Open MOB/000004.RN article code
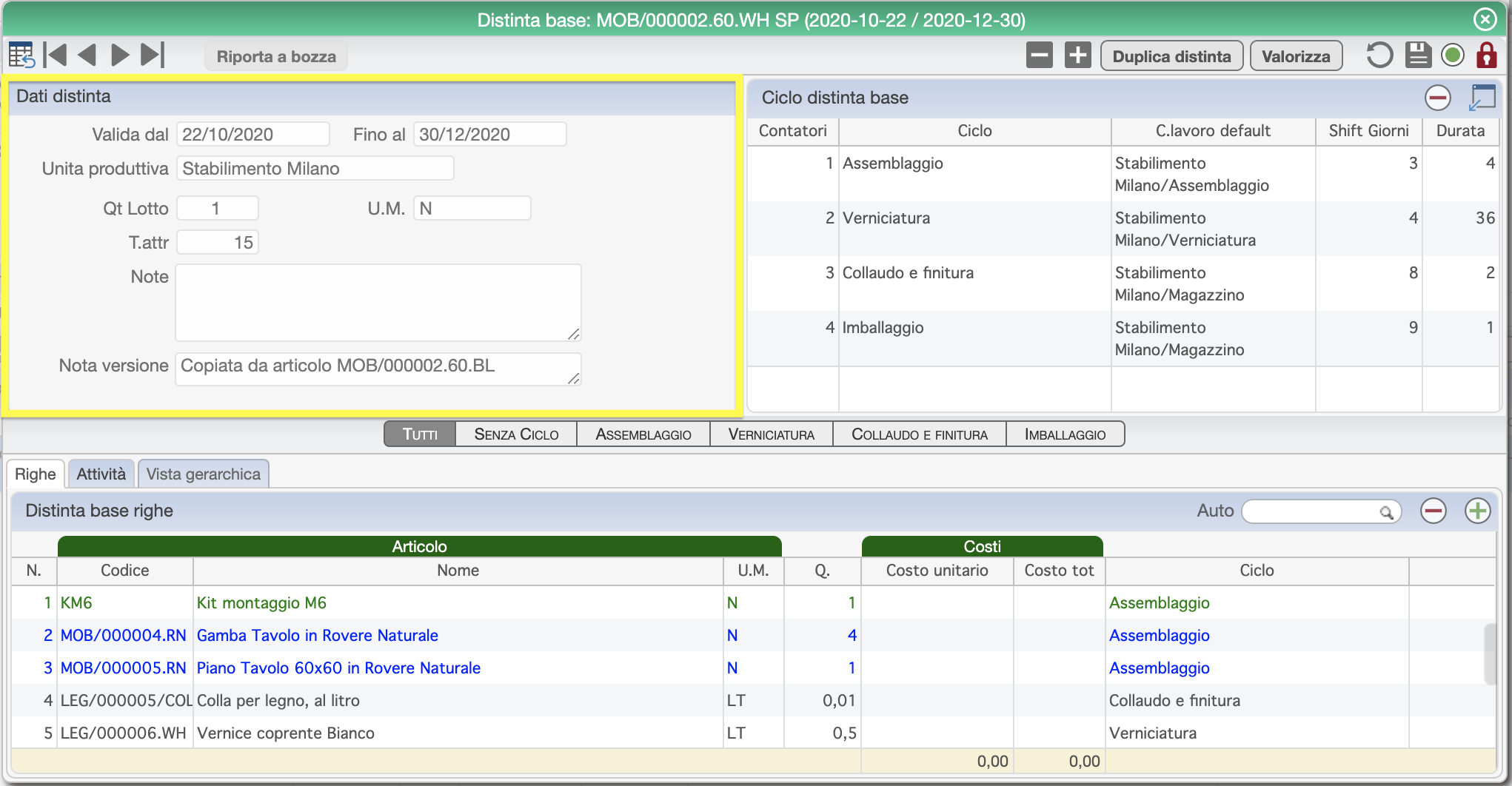 (x=123, y=635)
